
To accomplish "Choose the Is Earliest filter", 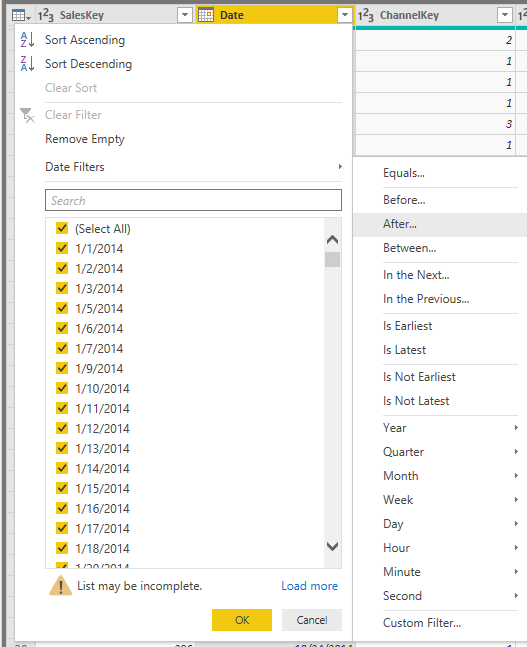I will (407, 326).
